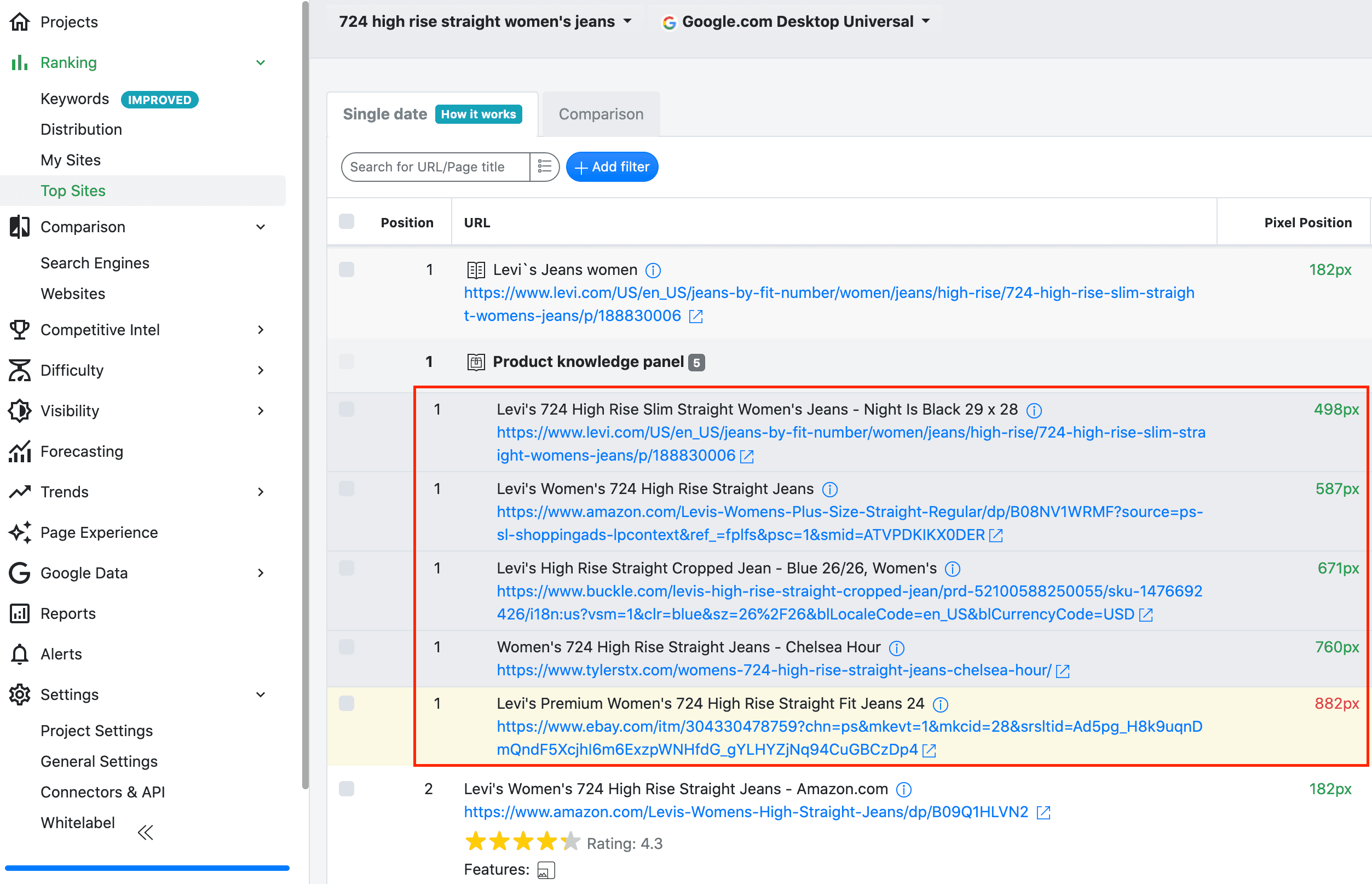
Task: Expand the Competitive Intel chevron
Action: point(261,330)
